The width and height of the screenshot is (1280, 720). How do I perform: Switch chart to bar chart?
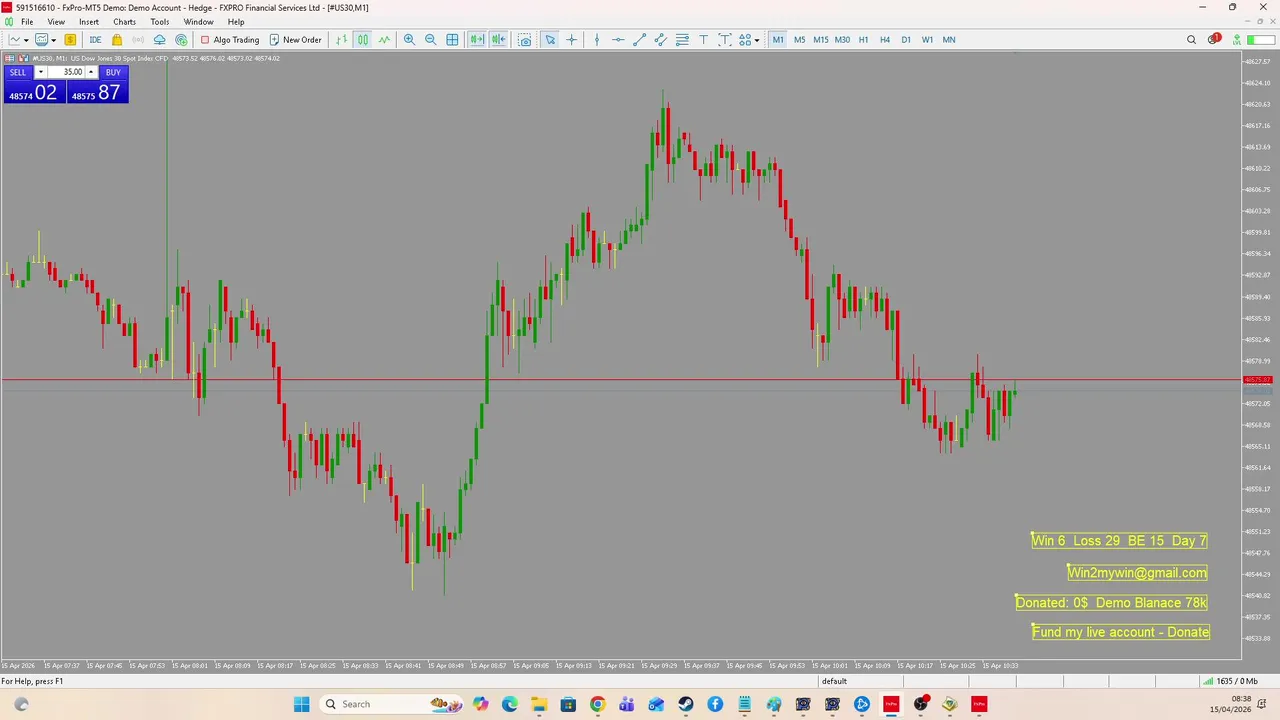(342, 40)
